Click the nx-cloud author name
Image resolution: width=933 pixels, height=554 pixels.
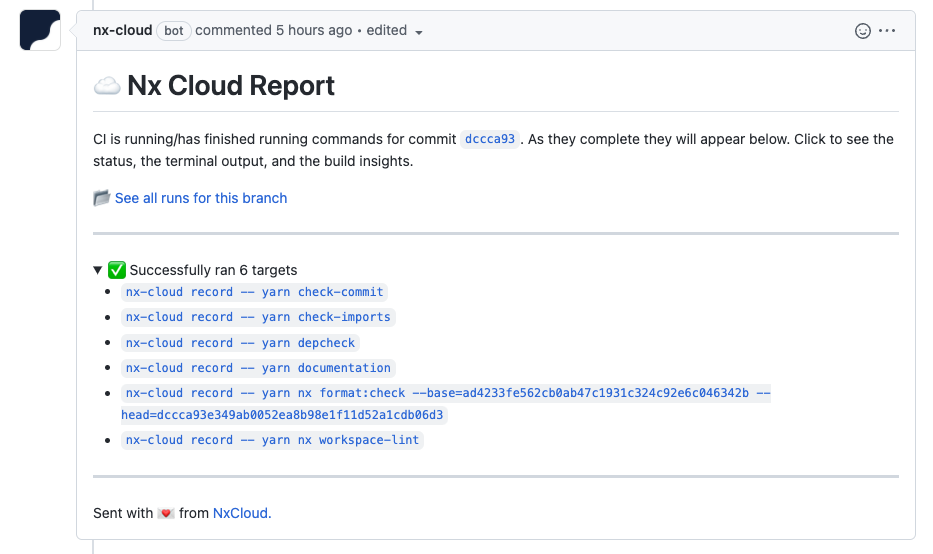[122, 31]
